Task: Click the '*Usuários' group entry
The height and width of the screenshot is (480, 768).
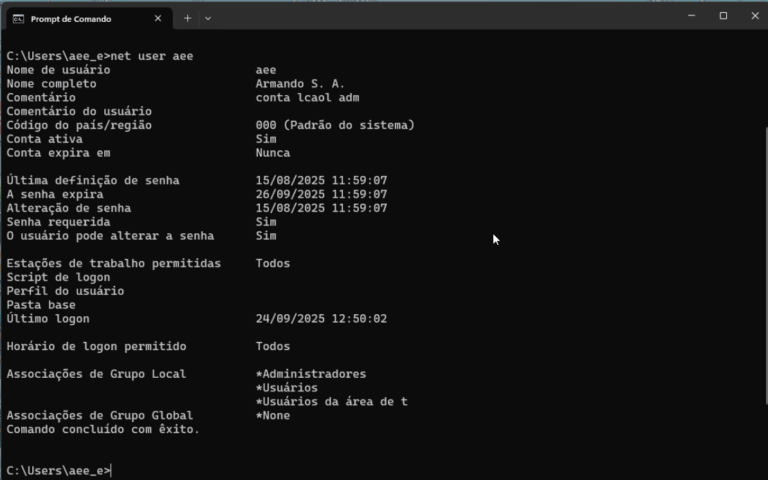Action: point(287,388)
